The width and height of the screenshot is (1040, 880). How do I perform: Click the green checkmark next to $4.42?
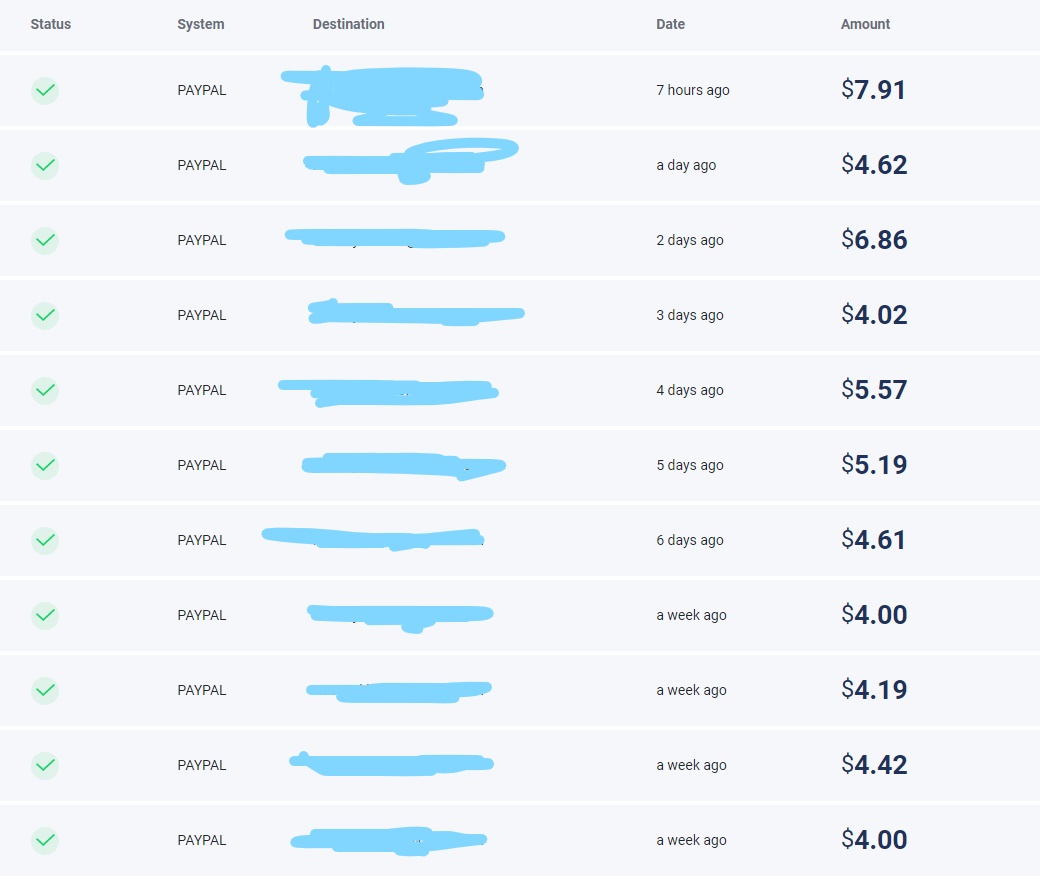(x=45, y=766)
